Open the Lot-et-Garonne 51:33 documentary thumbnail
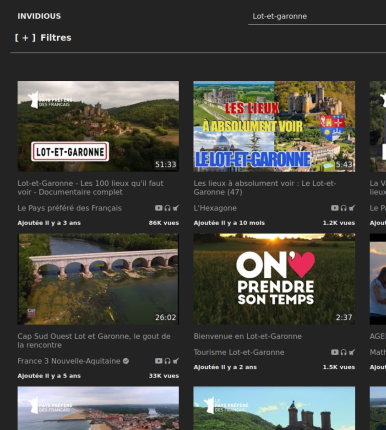 pos(98,126)
